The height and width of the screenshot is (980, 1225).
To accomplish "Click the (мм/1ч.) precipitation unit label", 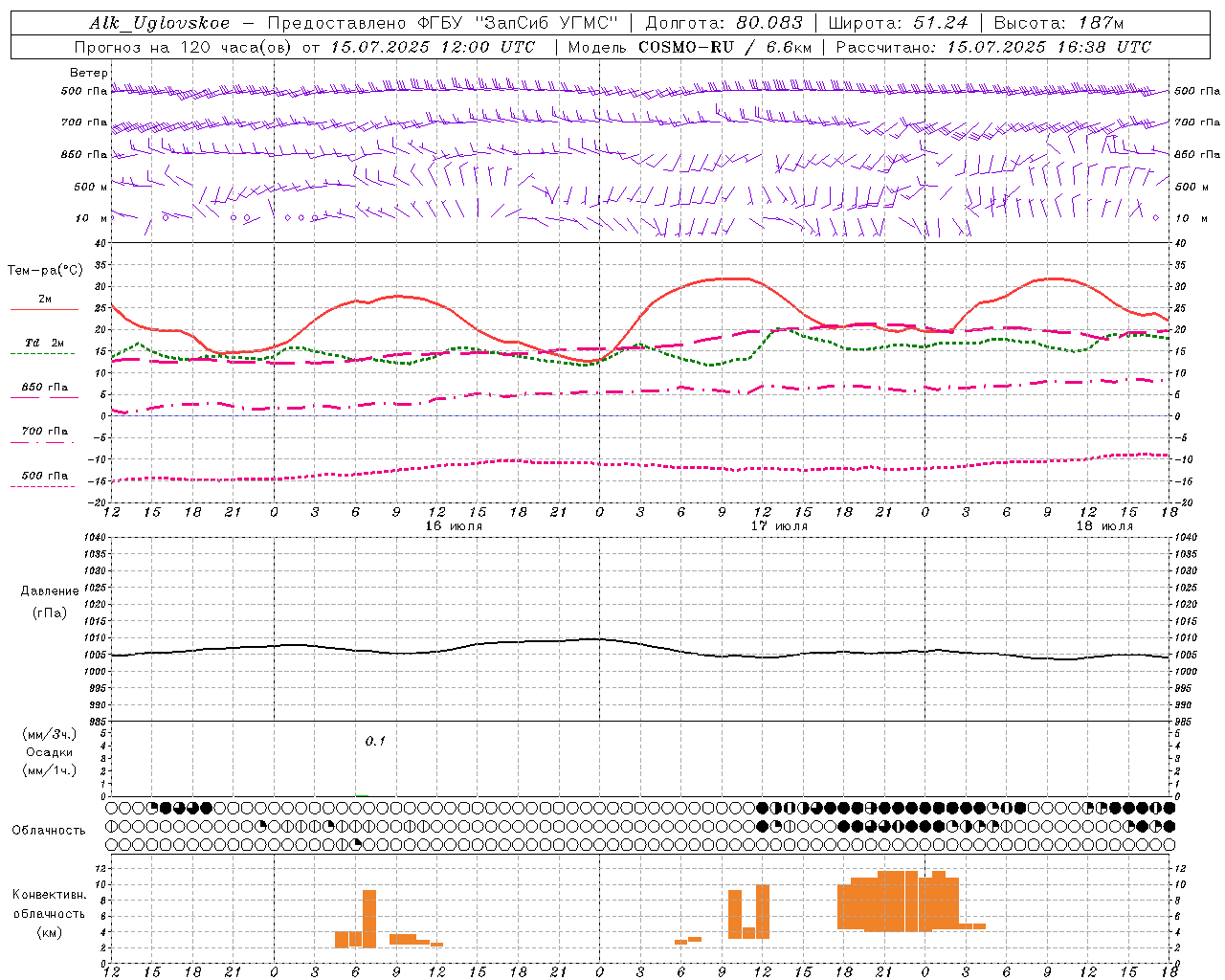I will [x=50, y=770].
